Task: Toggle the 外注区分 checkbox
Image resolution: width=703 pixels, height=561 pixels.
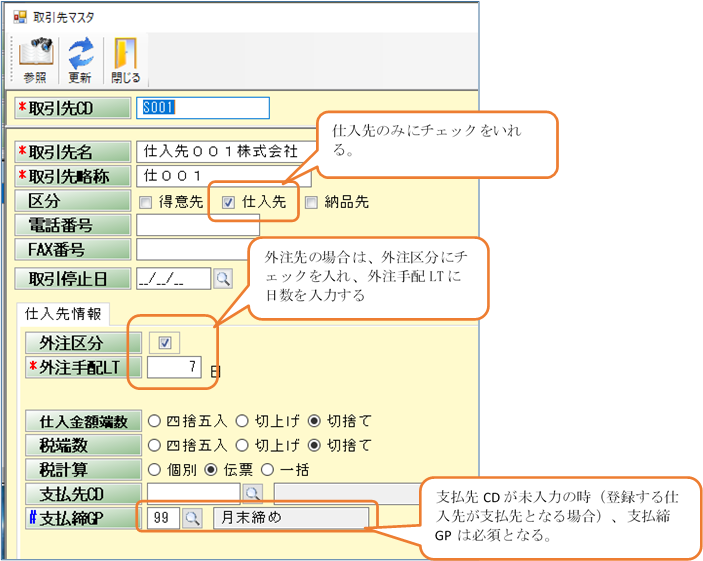Action: point(165,343)
